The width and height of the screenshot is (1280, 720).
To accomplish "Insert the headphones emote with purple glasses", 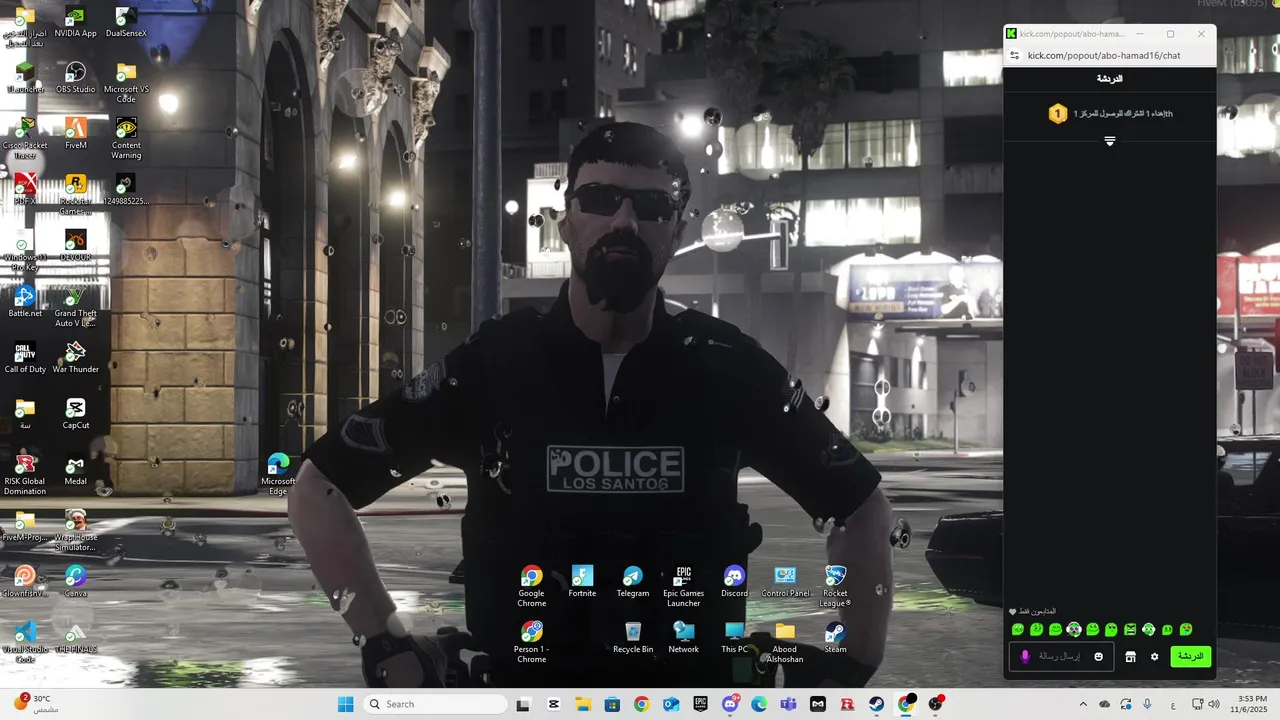I will tap(1074, 629).
